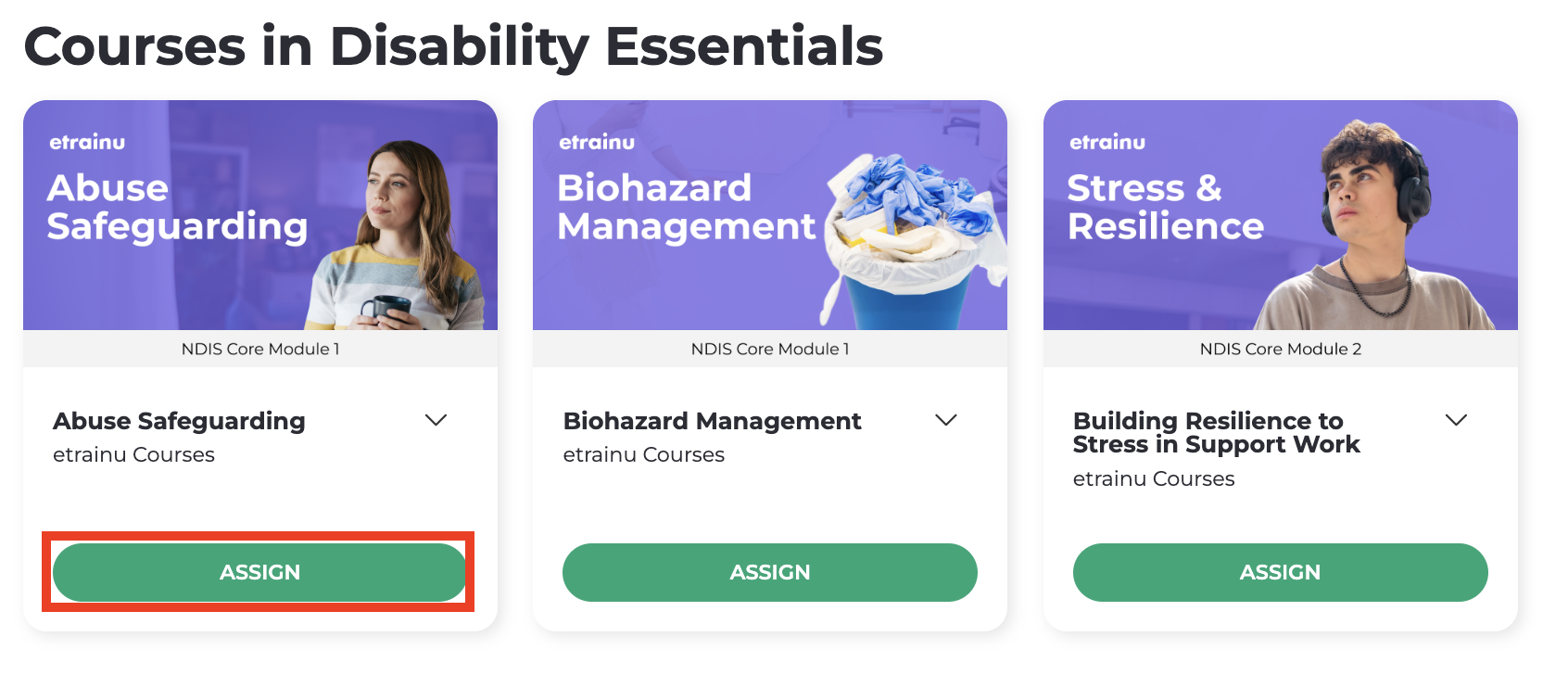Assign the Abuse Safeguarding course
Viewport: 1568px width, 675px height.
(259, 572)
